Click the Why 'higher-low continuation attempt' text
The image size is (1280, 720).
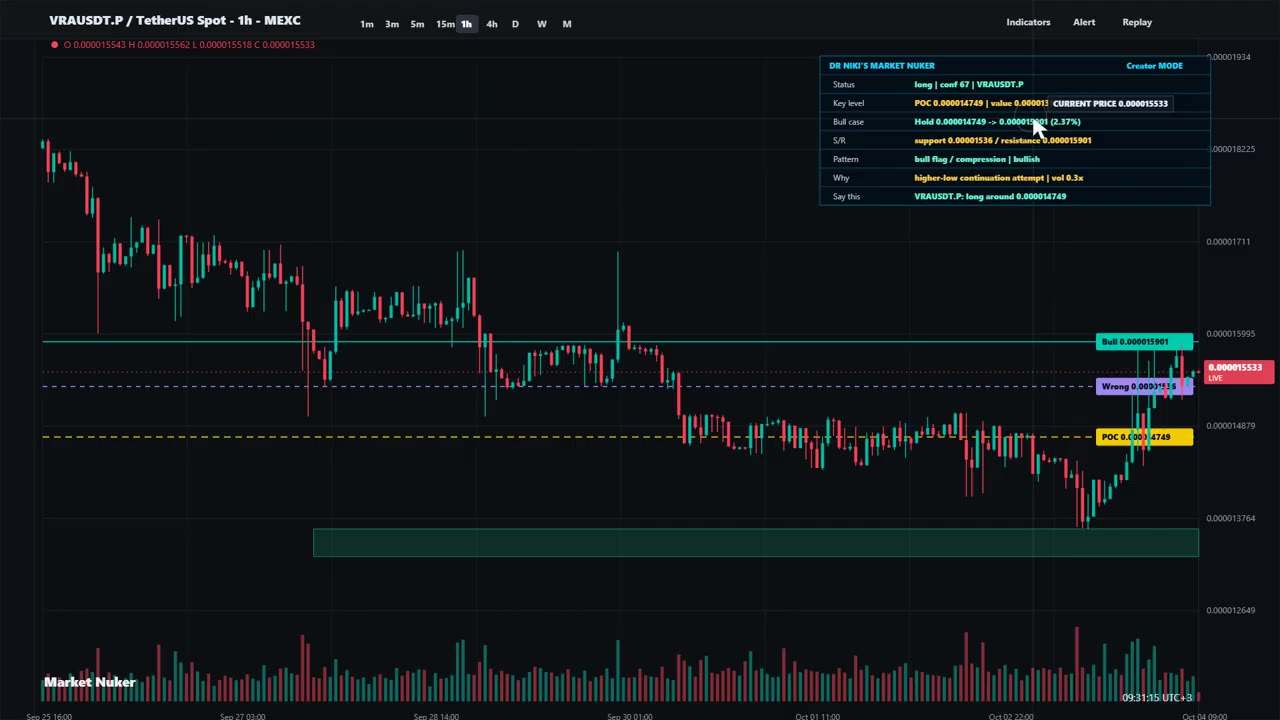[998, 178]
